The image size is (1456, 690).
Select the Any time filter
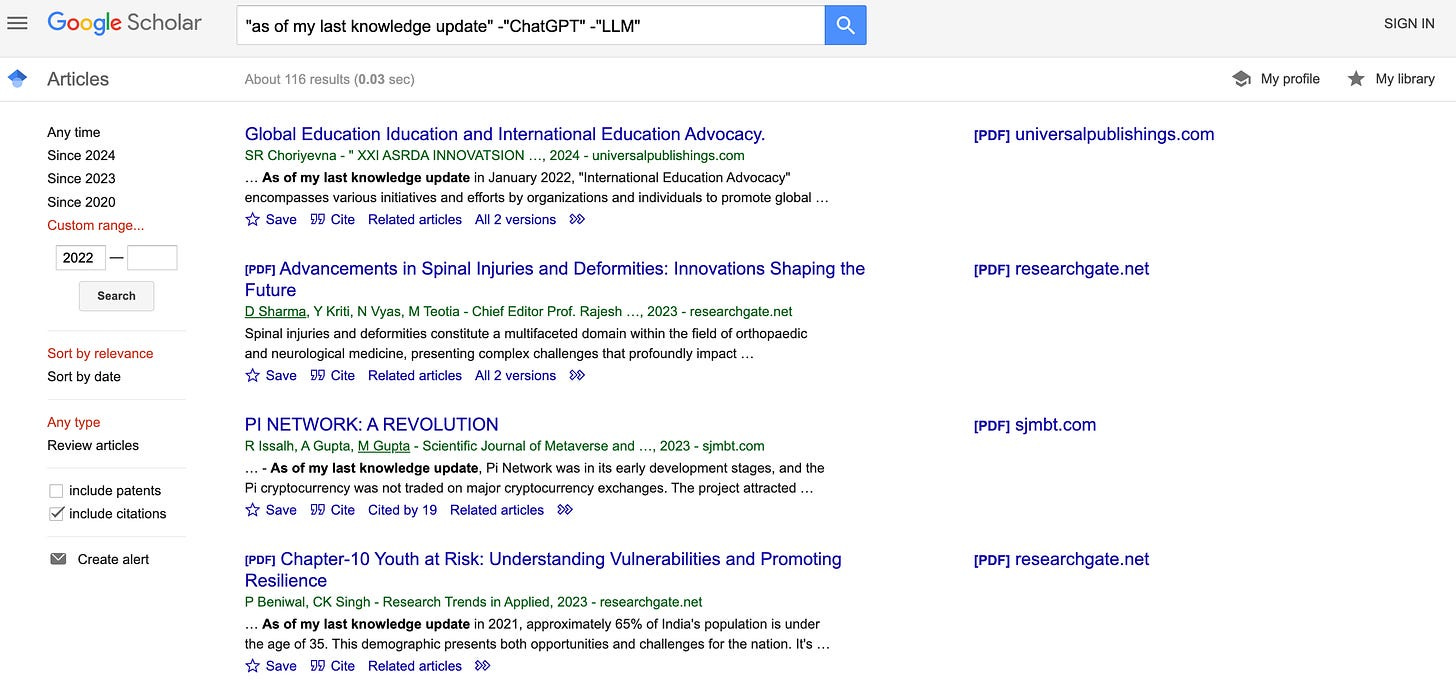coord(74,132)
